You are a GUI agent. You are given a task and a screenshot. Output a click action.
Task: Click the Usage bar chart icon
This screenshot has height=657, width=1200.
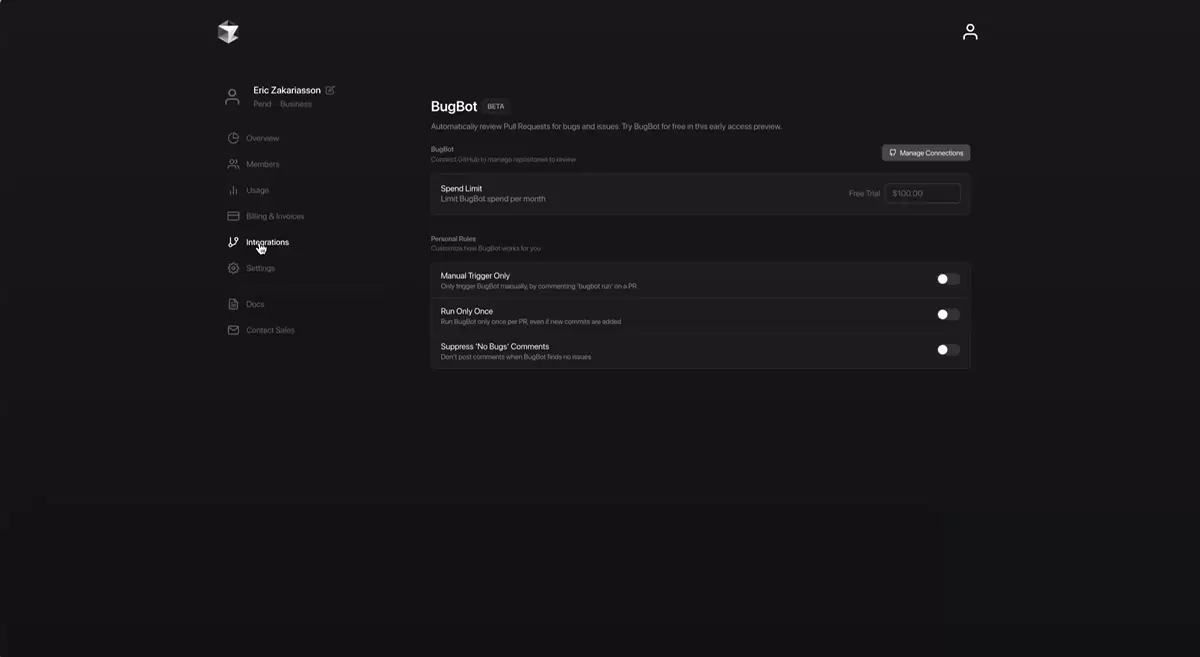tap(233, 190)
